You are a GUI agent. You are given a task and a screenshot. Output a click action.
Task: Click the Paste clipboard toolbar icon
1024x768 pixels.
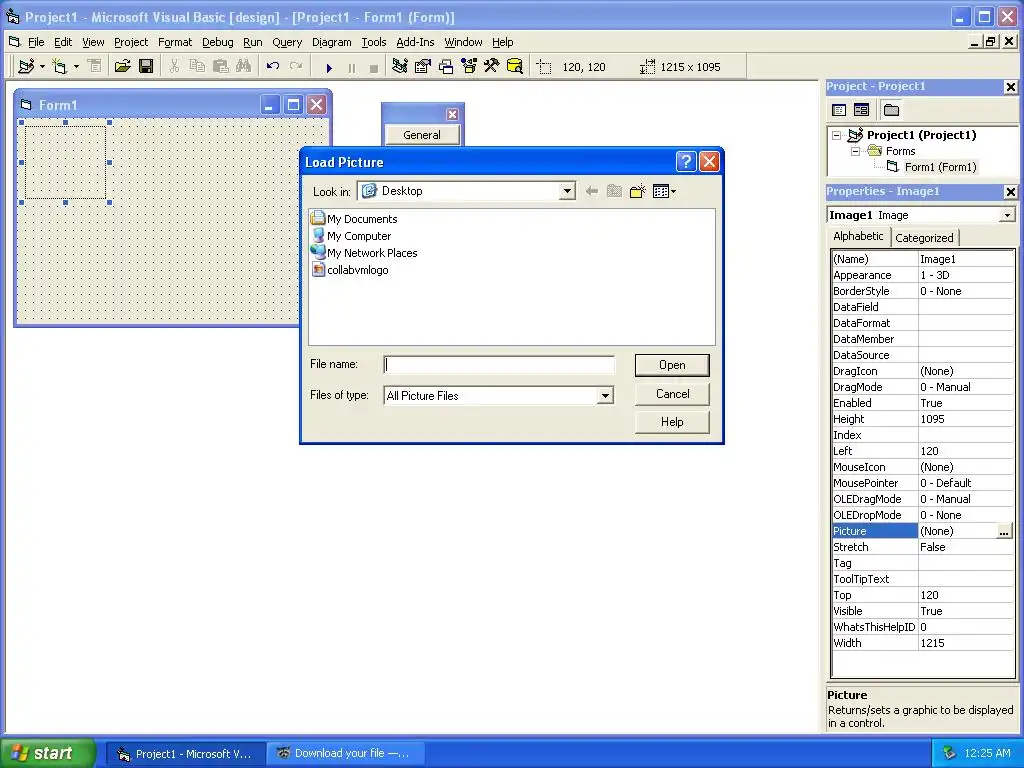click(x=221, y=66)
